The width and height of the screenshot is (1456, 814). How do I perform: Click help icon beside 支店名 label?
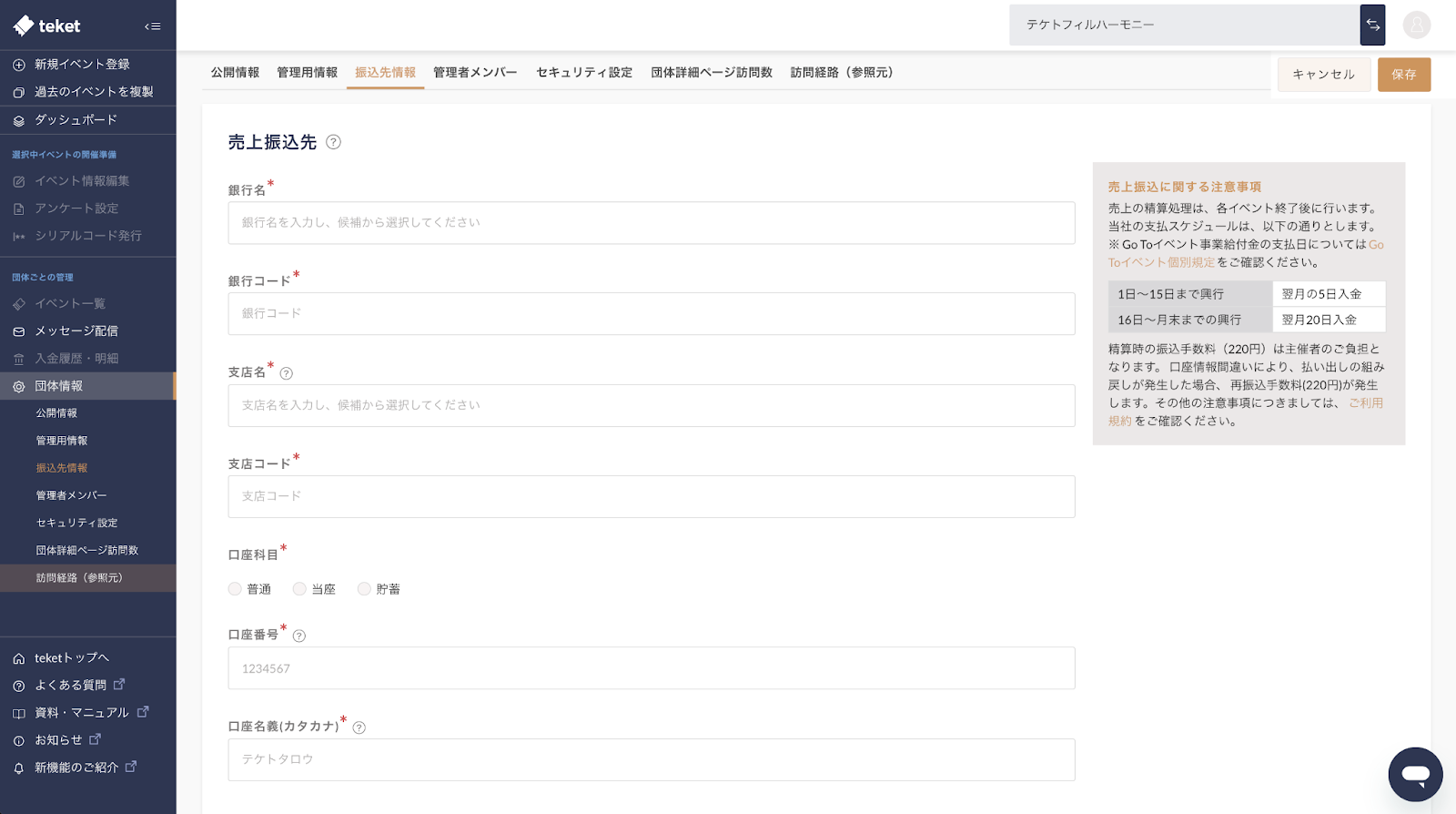pyautogui.click(x=287, y=373)
